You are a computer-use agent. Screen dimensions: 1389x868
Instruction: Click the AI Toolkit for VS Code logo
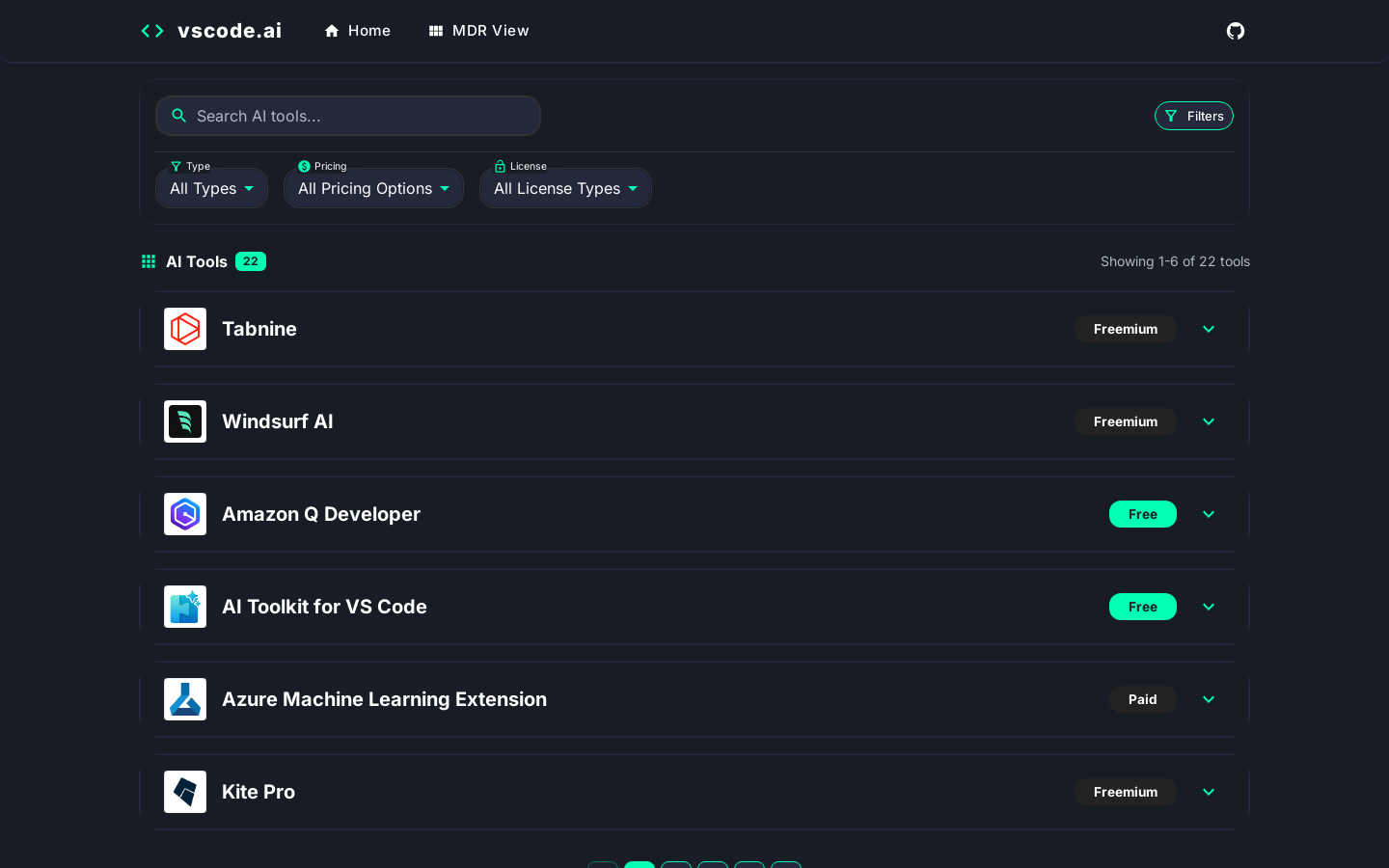pos(185,607)
